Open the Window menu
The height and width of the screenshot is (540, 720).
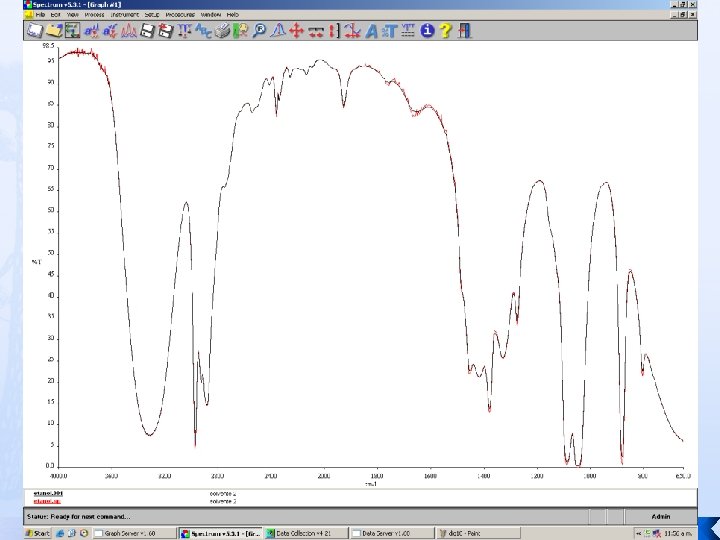[211, 15]
